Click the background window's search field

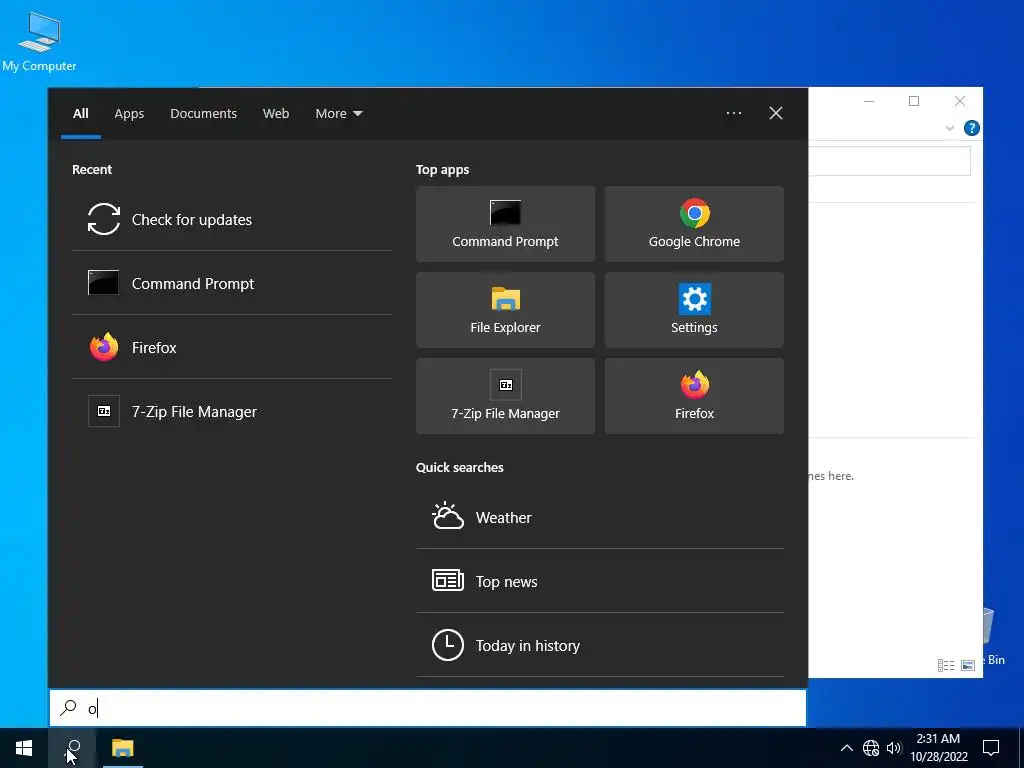coord(889,161)
